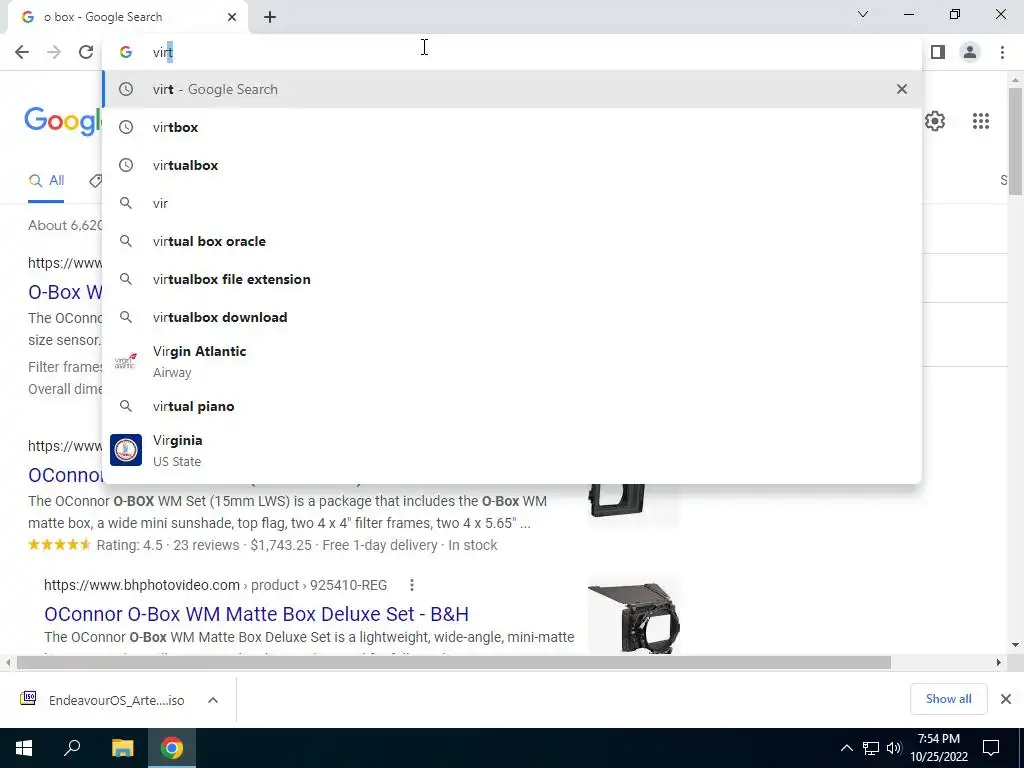Select the 'Virgin Atlantic' Airway suggestion
Screen dimensions: 1024x768
coord(512,361)
